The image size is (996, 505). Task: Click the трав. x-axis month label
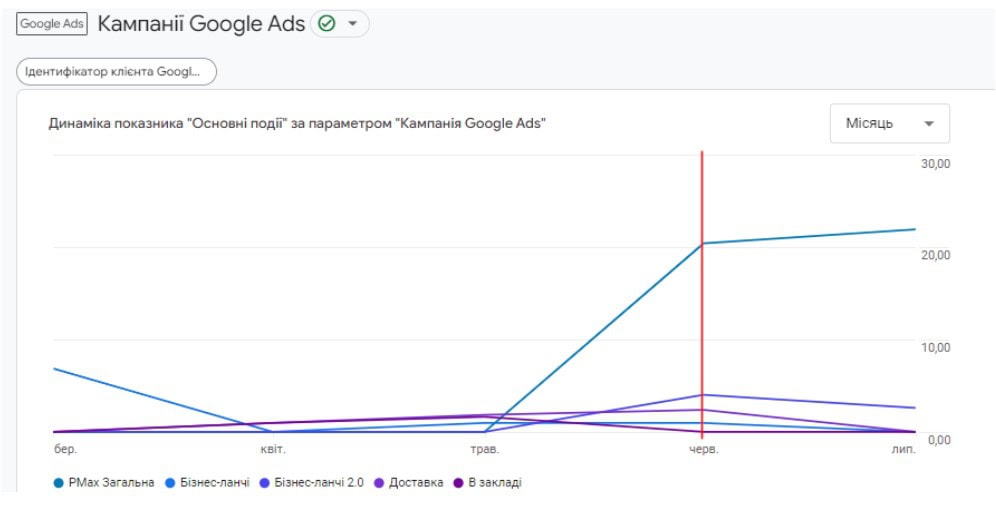(x=487, y=449)
